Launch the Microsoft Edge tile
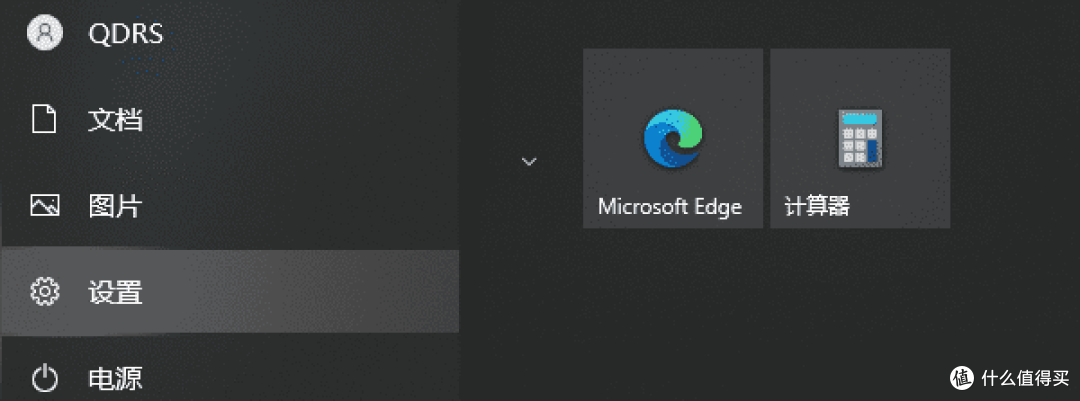The height and width of the screenshot is (401, 1080). [673, 138]
